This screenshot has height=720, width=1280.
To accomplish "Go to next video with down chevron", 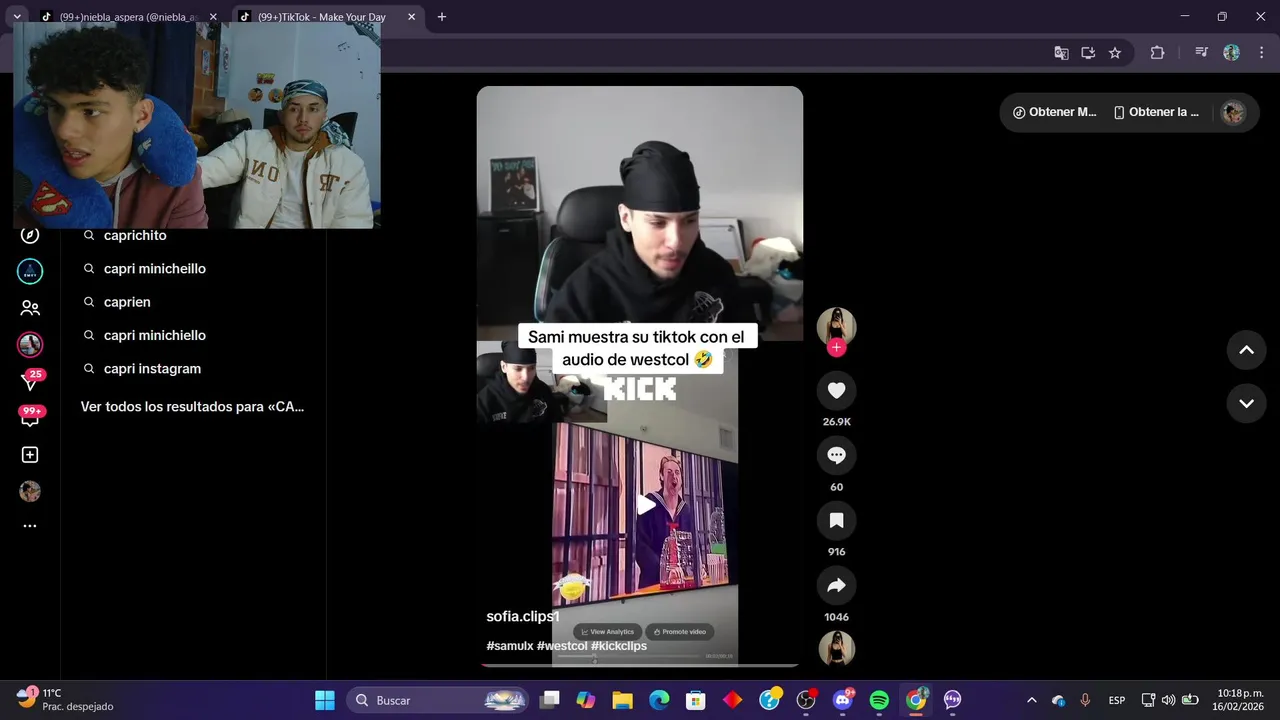I will 1247,404.
